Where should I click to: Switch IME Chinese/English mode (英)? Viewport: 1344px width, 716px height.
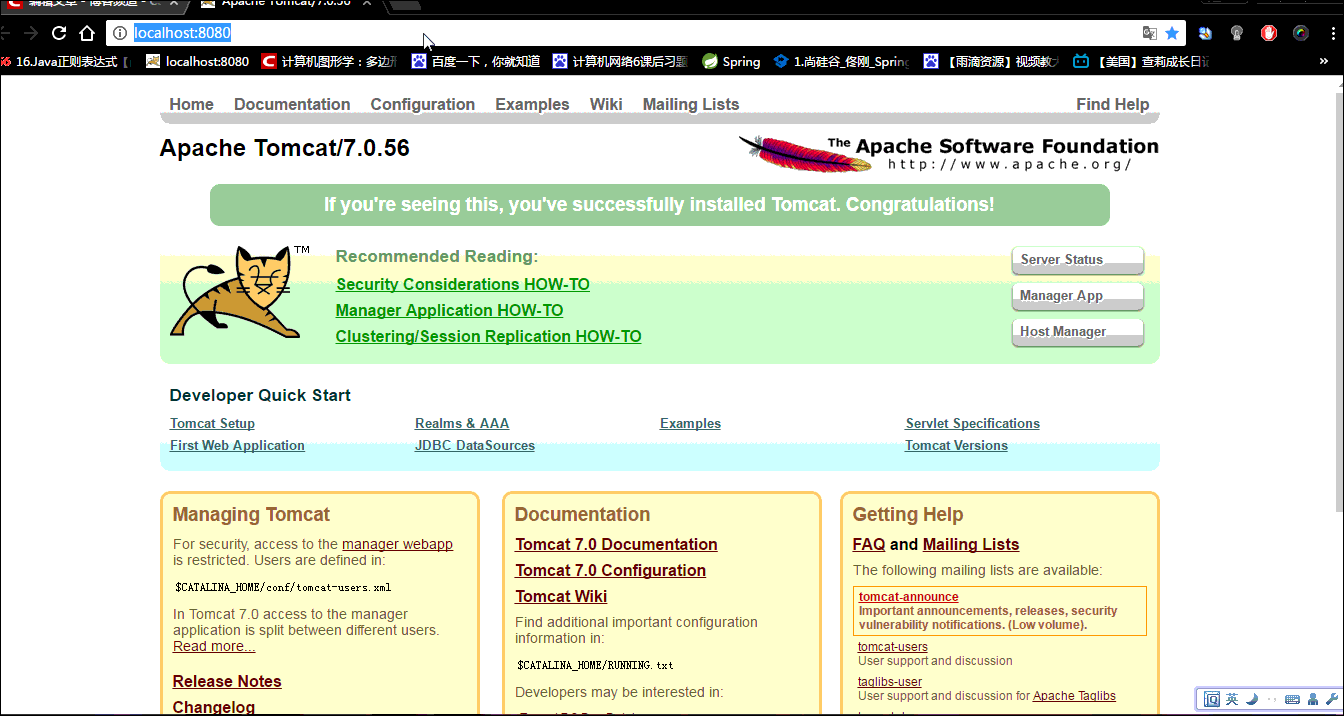[x=1232, y=699]
